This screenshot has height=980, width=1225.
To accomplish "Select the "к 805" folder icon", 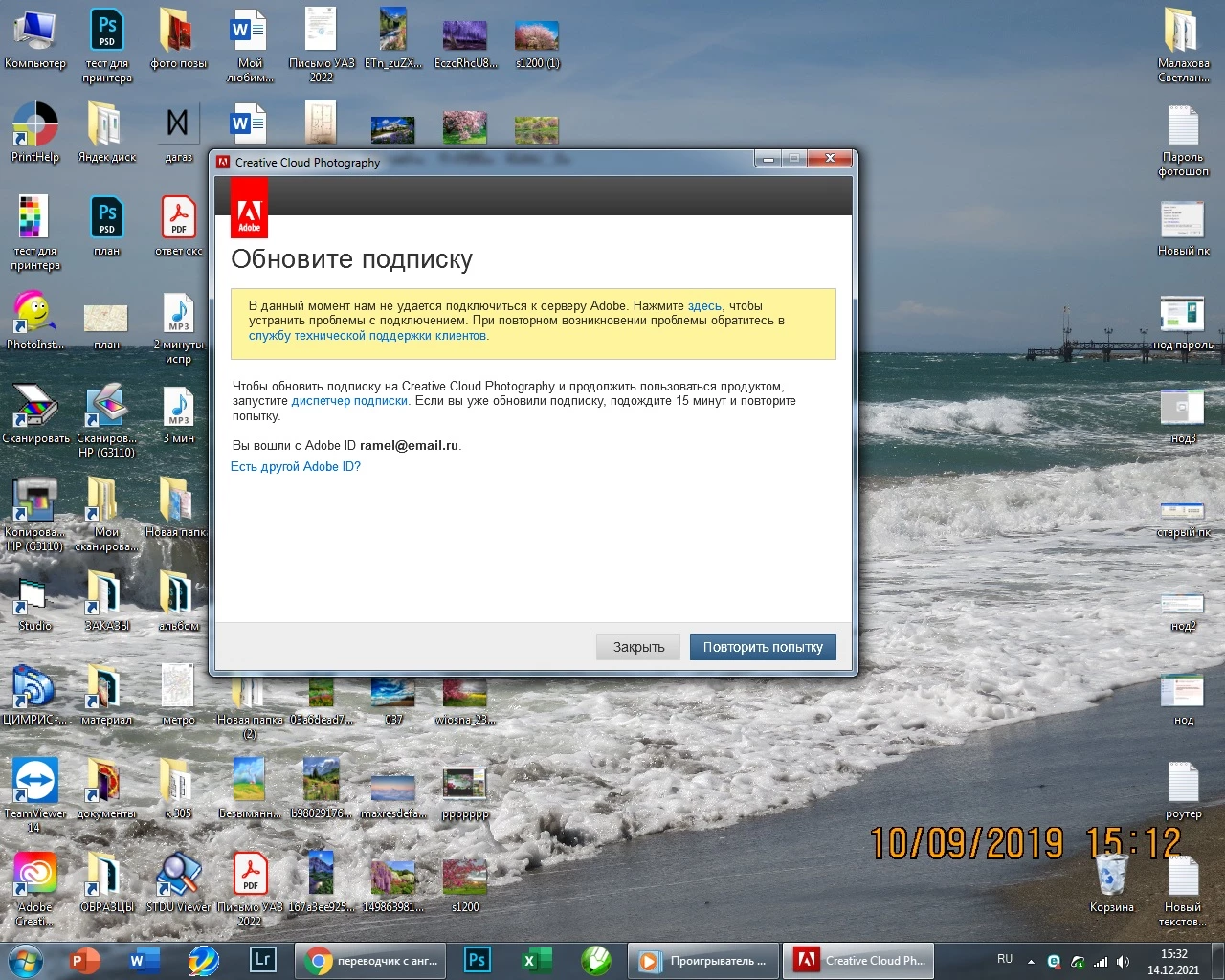I will coord(178,789).
